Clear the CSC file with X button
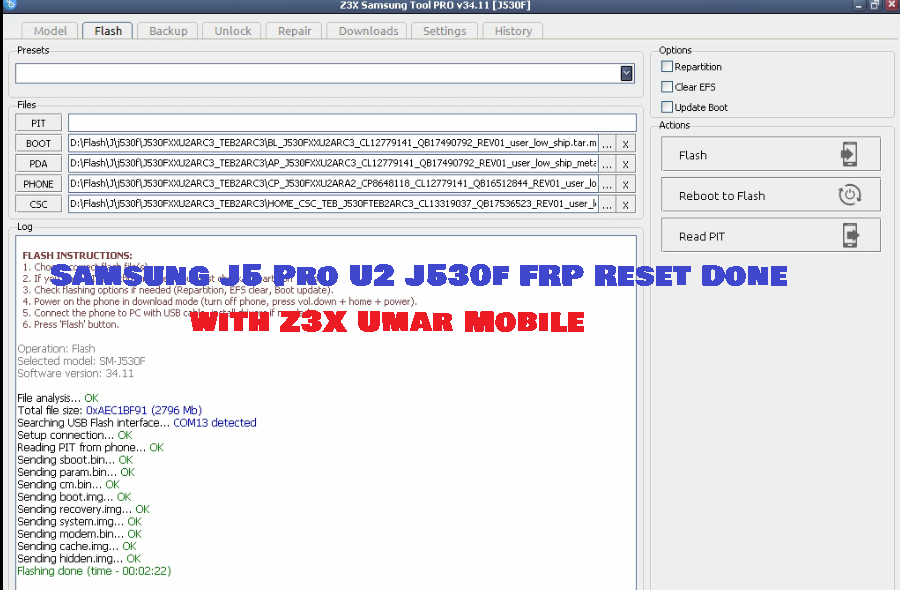 [626, 204]
